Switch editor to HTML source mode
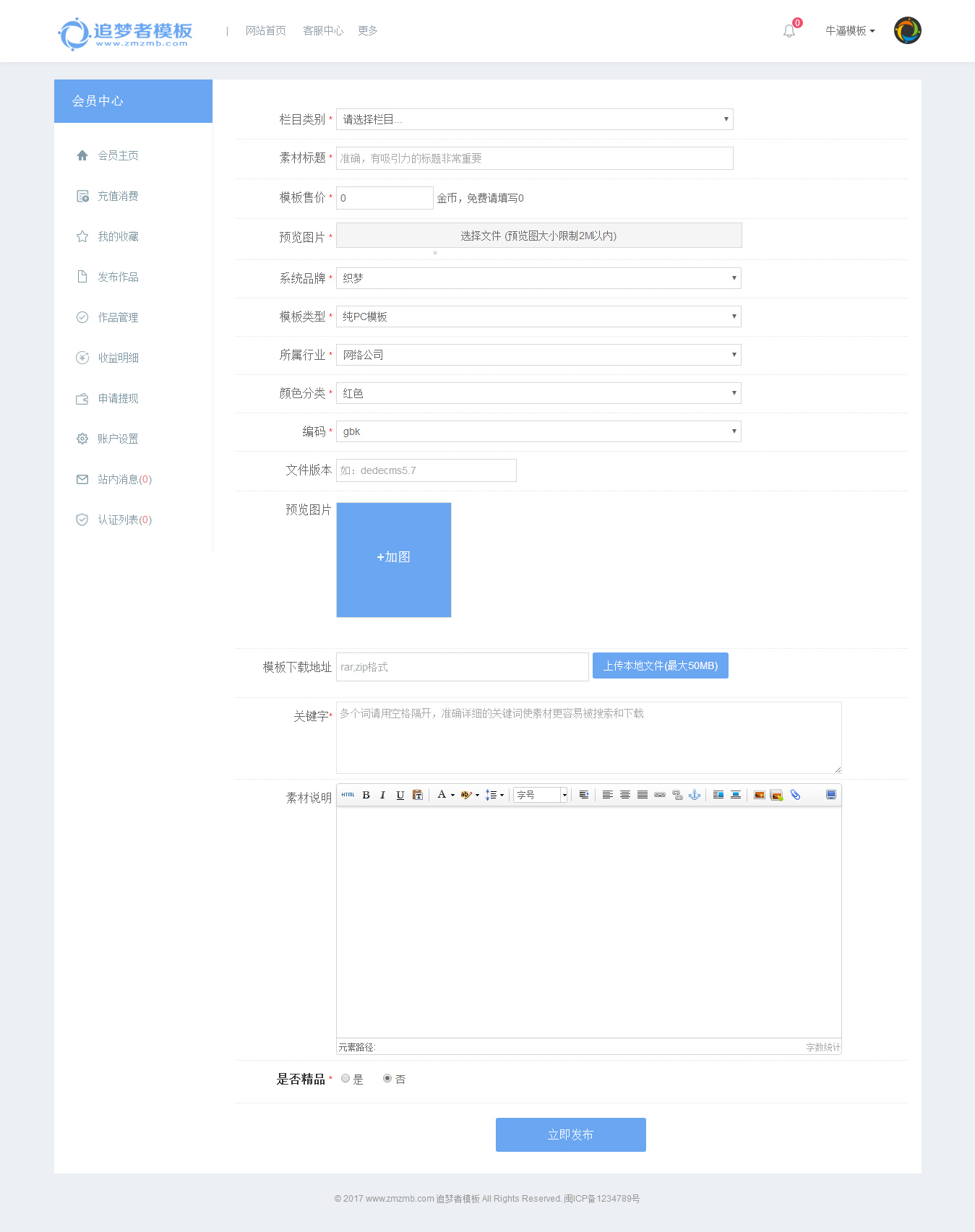Viewport: 975px width, 1232px height. (348, 795)
